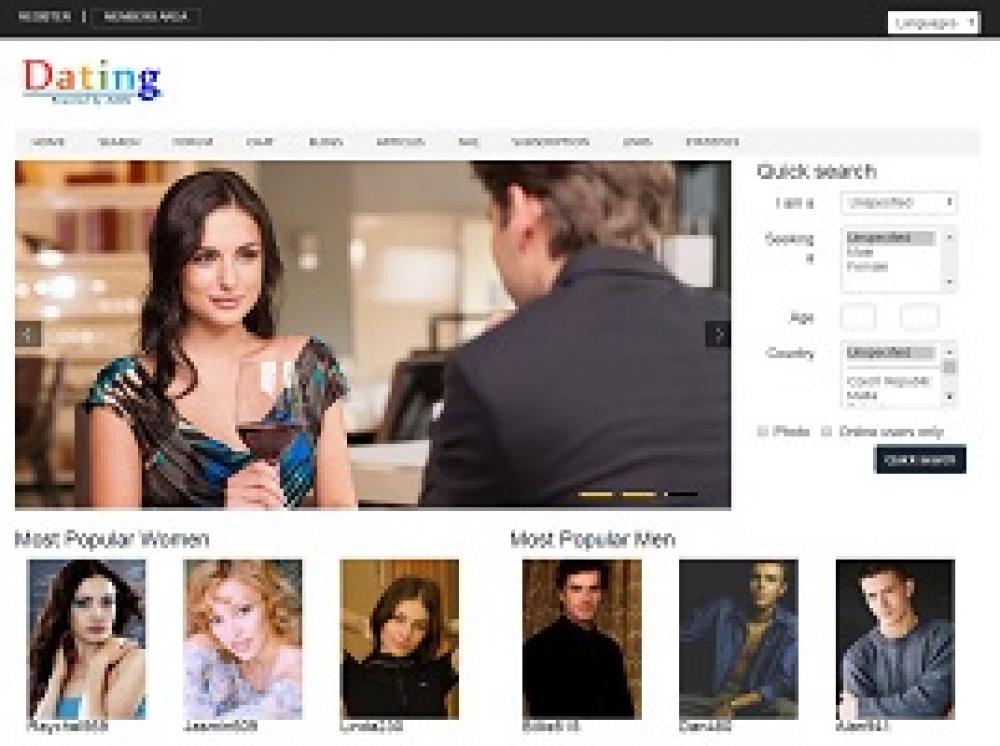The image size is (1000, 746).
Task: Click the Dating site logo
Action: (92, 82)
